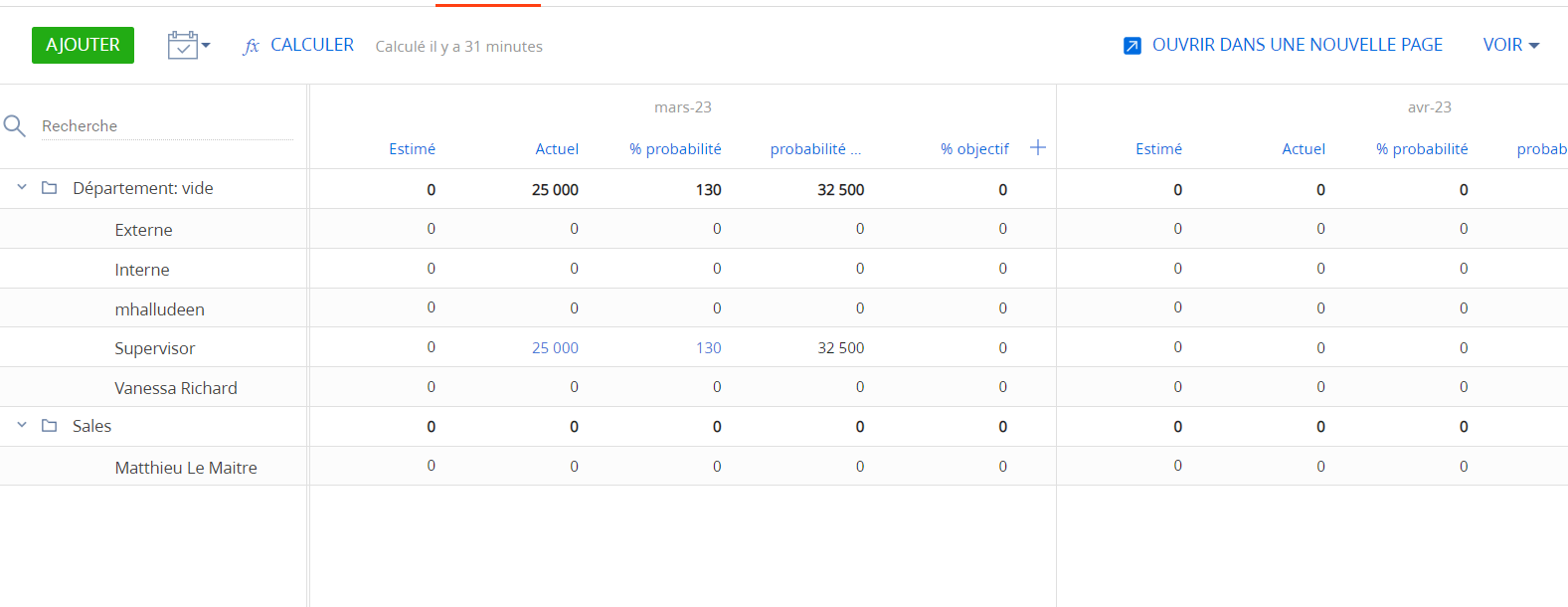Click the search magnifier icon

[14, 126]
